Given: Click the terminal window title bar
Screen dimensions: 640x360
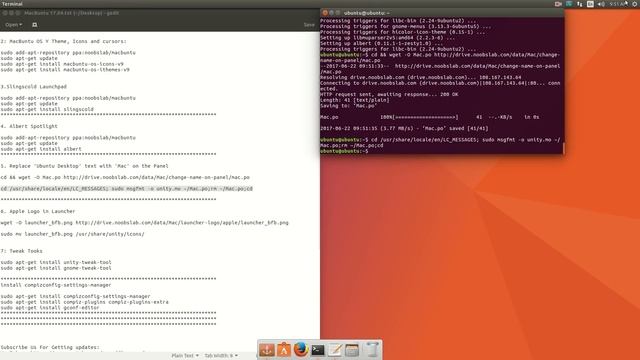Looking at the screenshot, I should pos(442,13).
